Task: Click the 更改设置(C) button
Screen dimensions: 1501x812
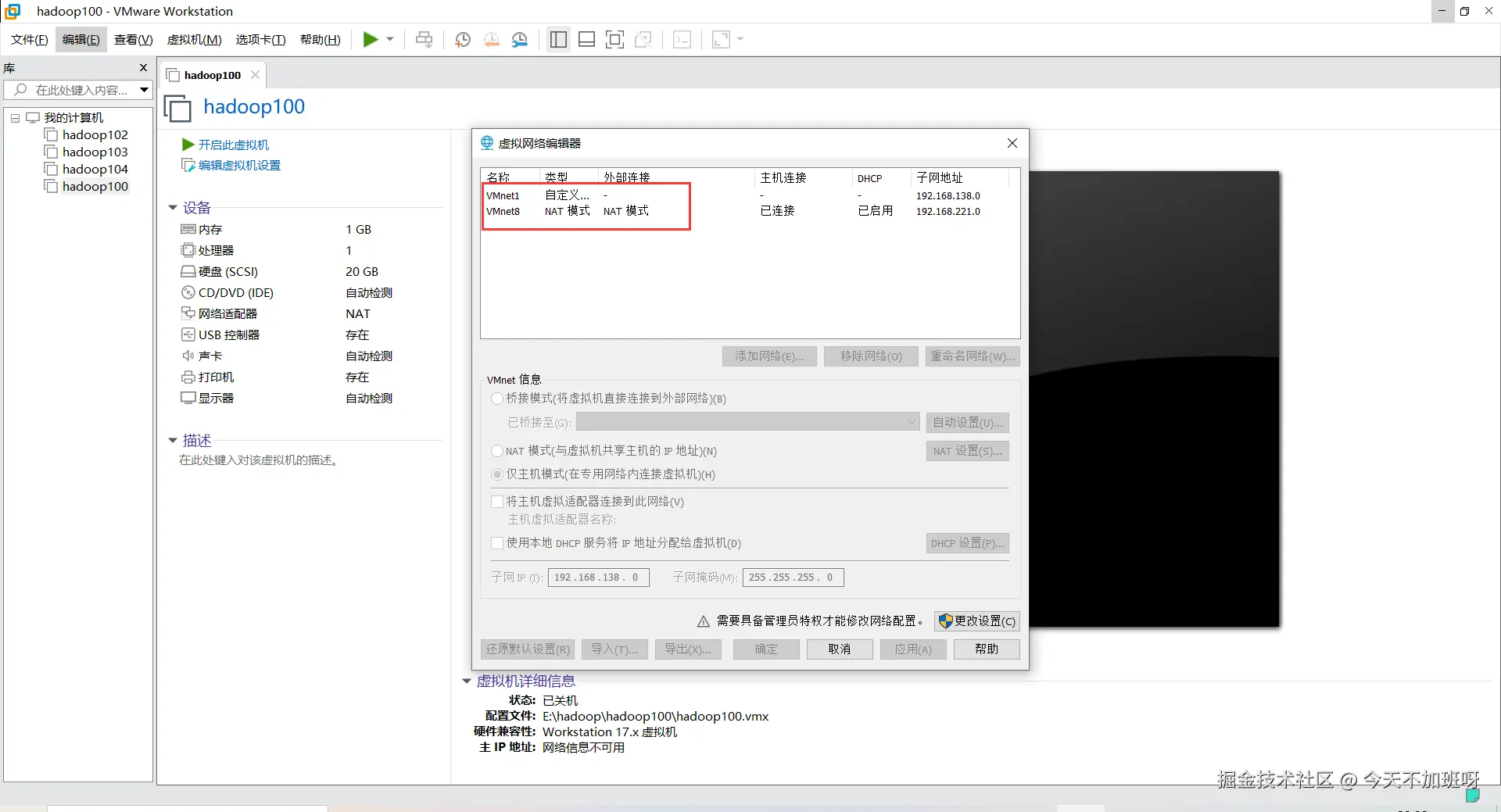Action: point(977,621)
